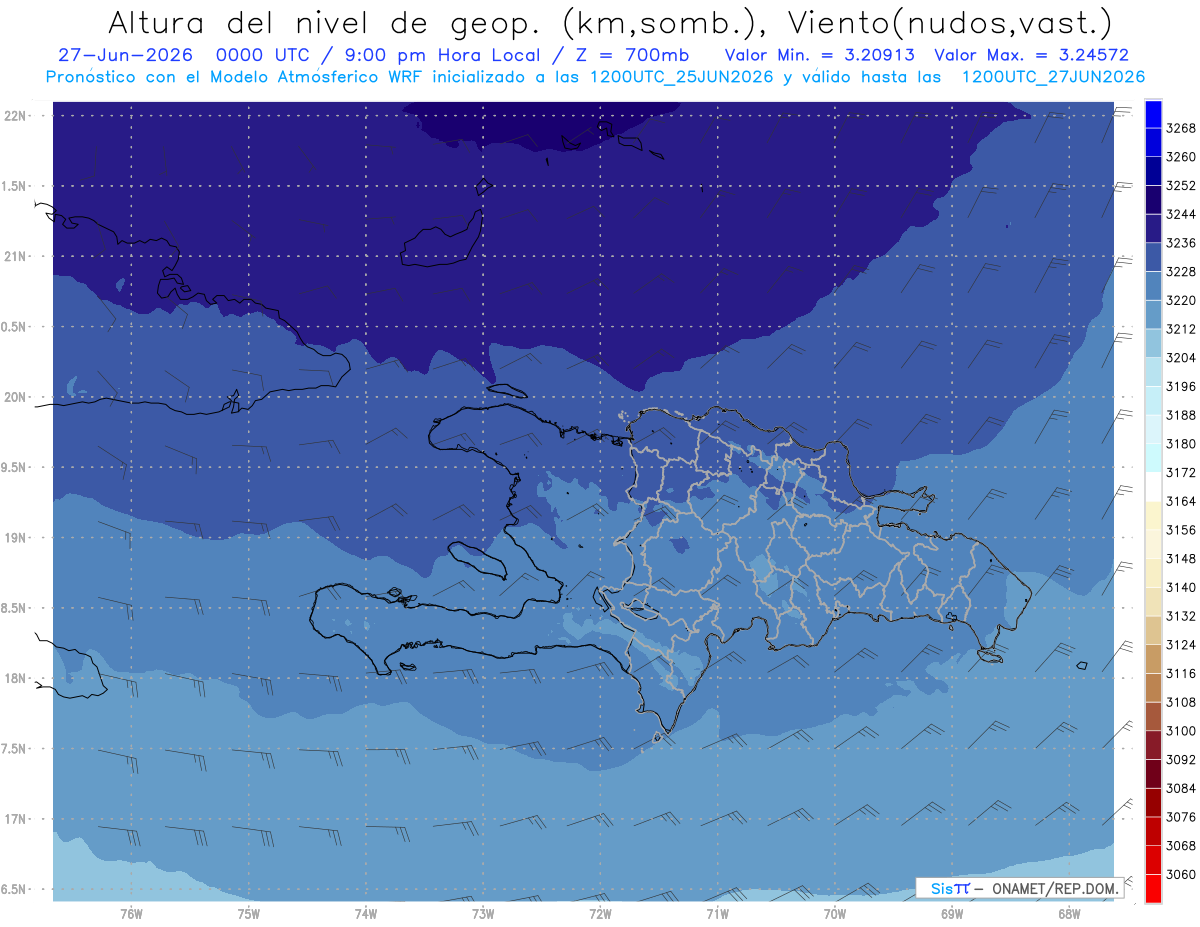Viewport: 1200px width, 927px height.
Task: Pick the color swatch between 3220 and 3212
Action: [x=1153, y=314]
